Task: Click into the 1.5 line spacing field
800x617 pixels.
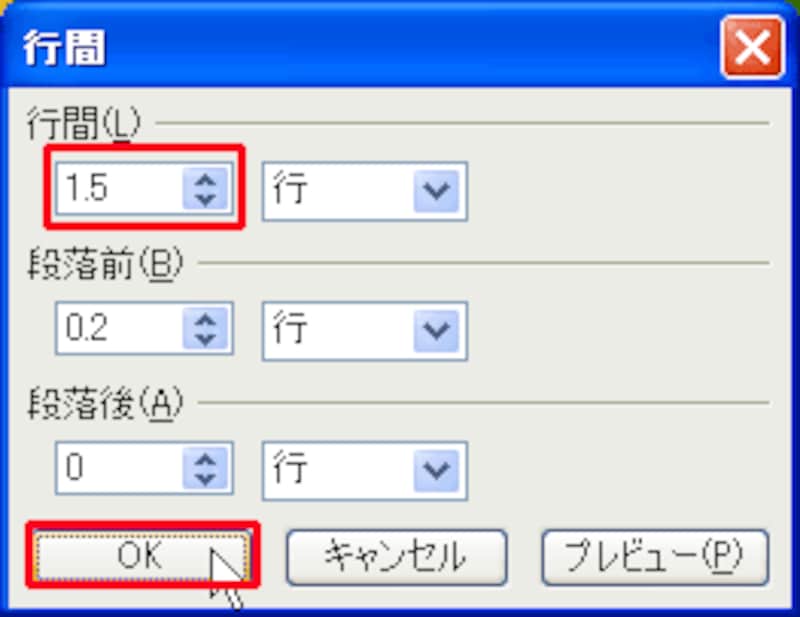Action: pos(119,188)
